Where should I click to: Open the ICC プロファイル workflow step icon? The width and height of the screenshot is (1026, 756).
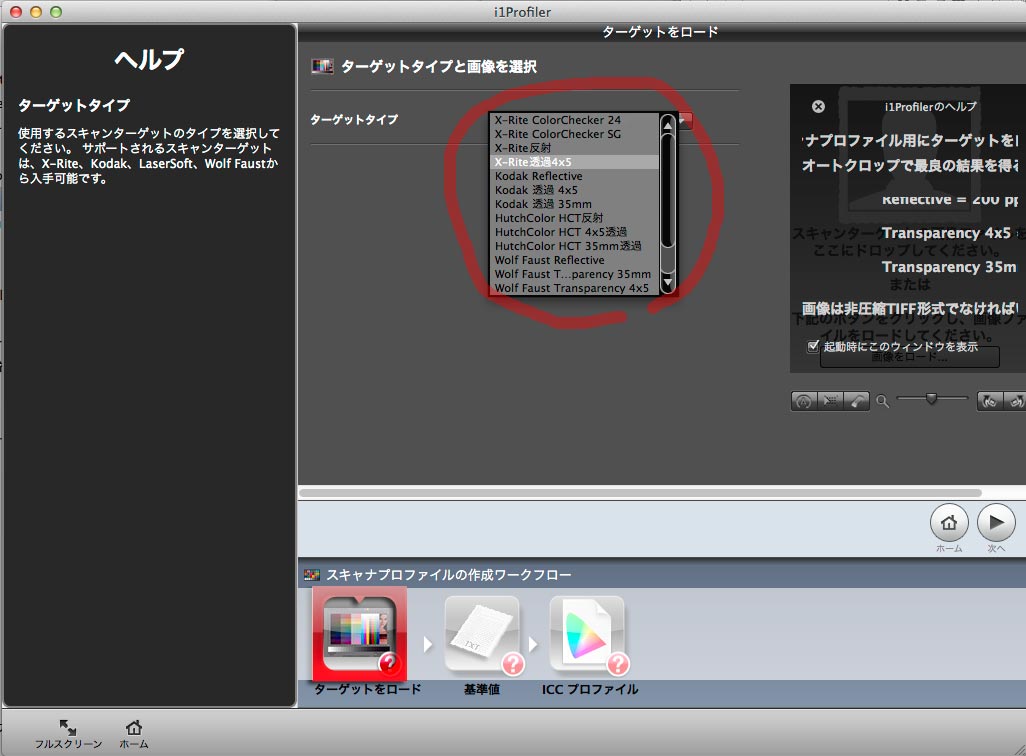(x=589, y=635)
